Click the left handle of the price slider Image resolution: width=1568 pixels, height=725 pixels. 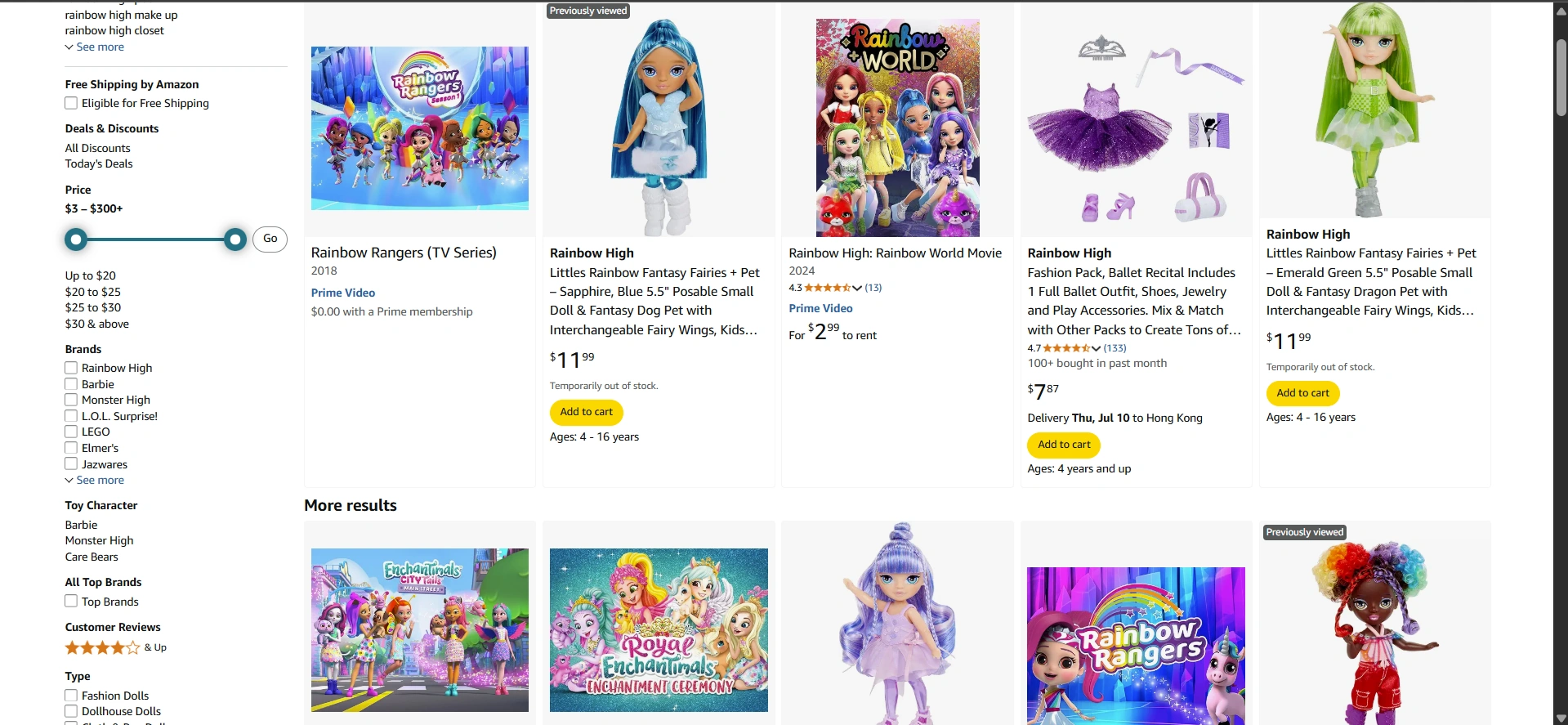[76, 239]
